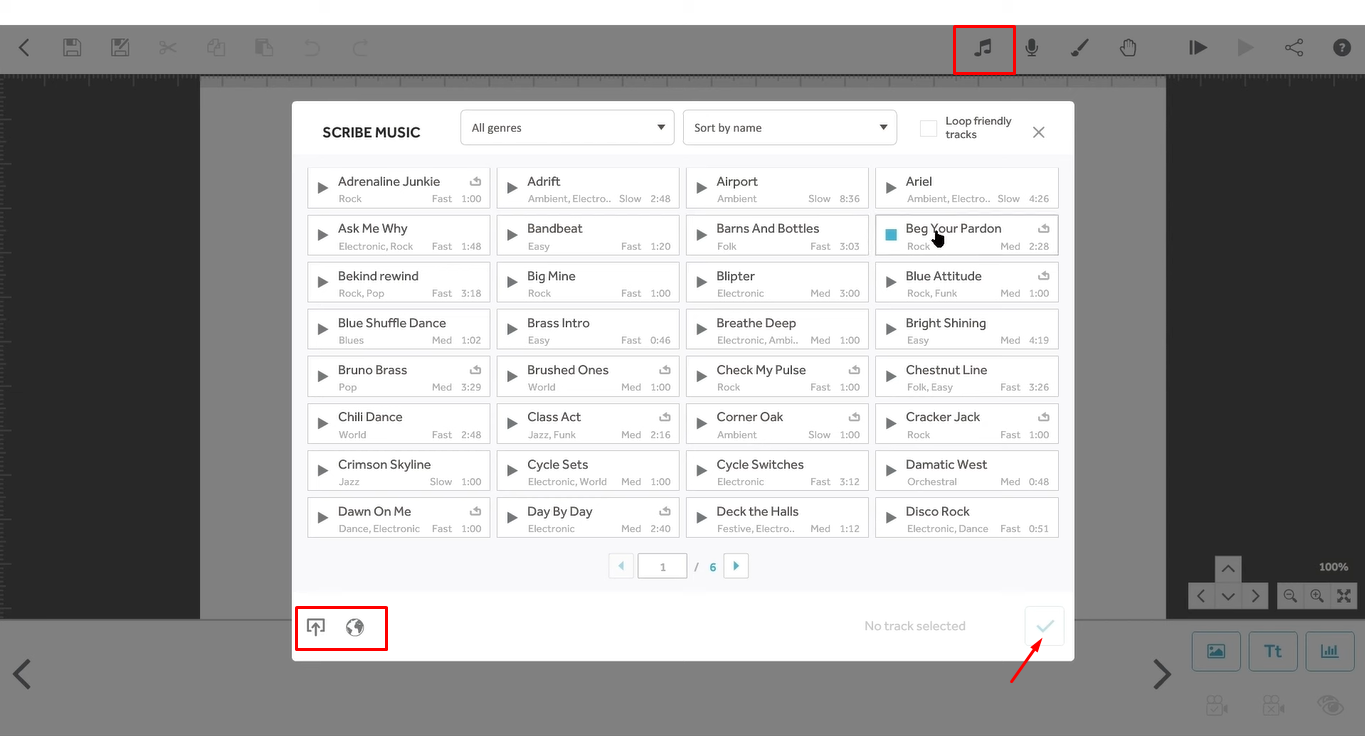Select the Breathe Deep track
1365x736 pixels.
tap(777, 329)
